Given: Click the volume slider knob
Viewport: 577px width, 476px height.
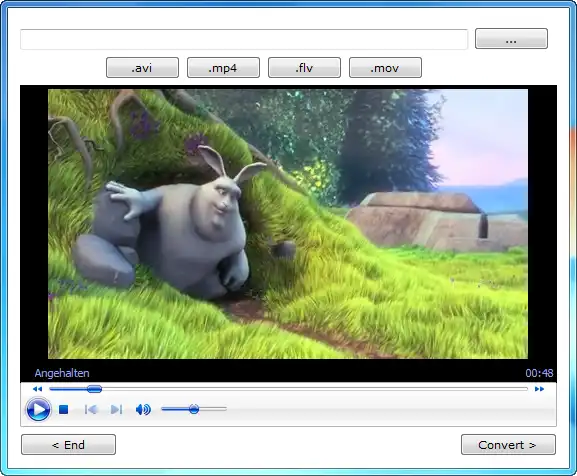Looking at the screenshot, I should click(194, 409).
